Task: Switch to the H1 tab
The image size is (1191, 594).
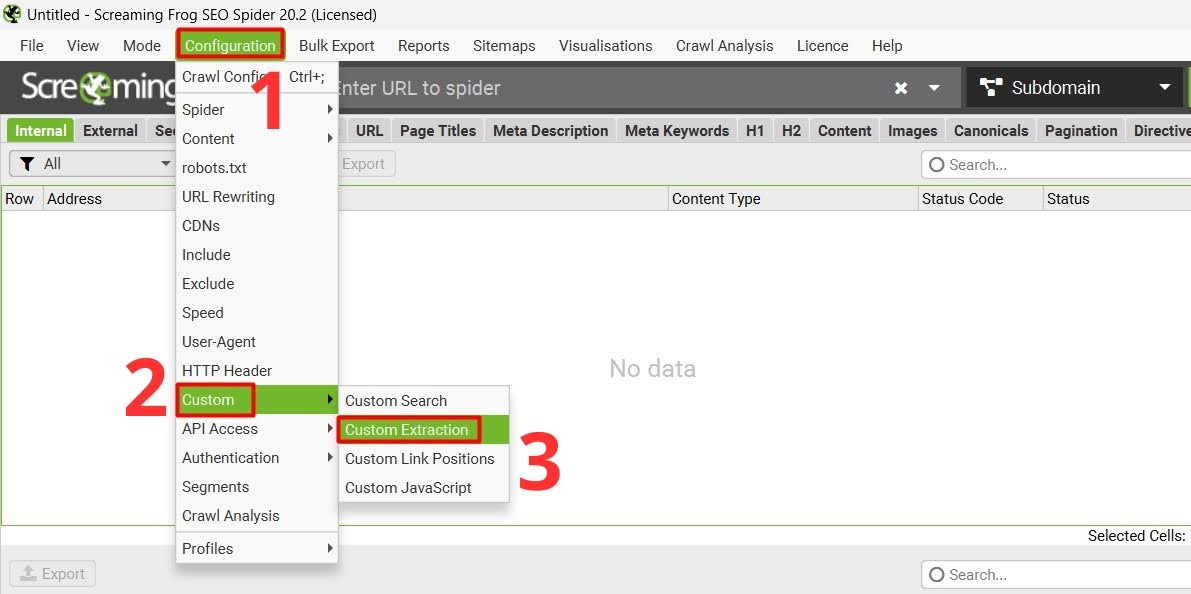Action: tap(755, 131)
